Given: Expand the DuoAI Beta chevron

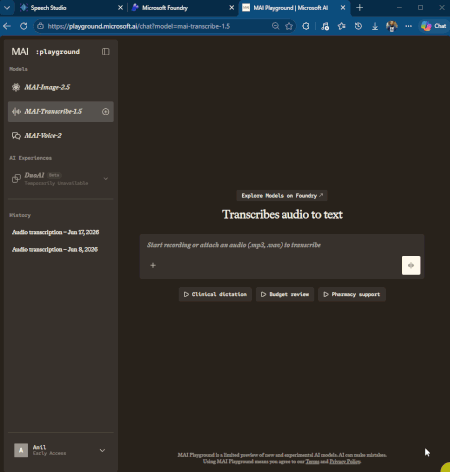Looking at the screenshot, I should (x=106, y=179).
